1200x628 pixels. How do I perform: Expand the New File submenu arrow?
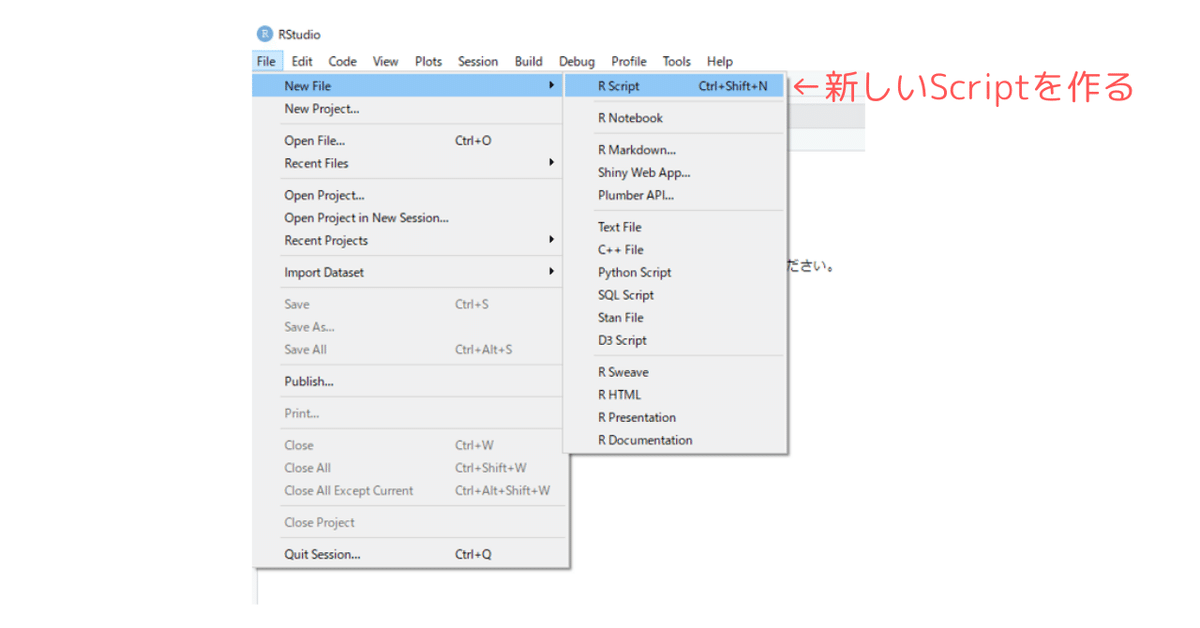[x=551, y=86]
